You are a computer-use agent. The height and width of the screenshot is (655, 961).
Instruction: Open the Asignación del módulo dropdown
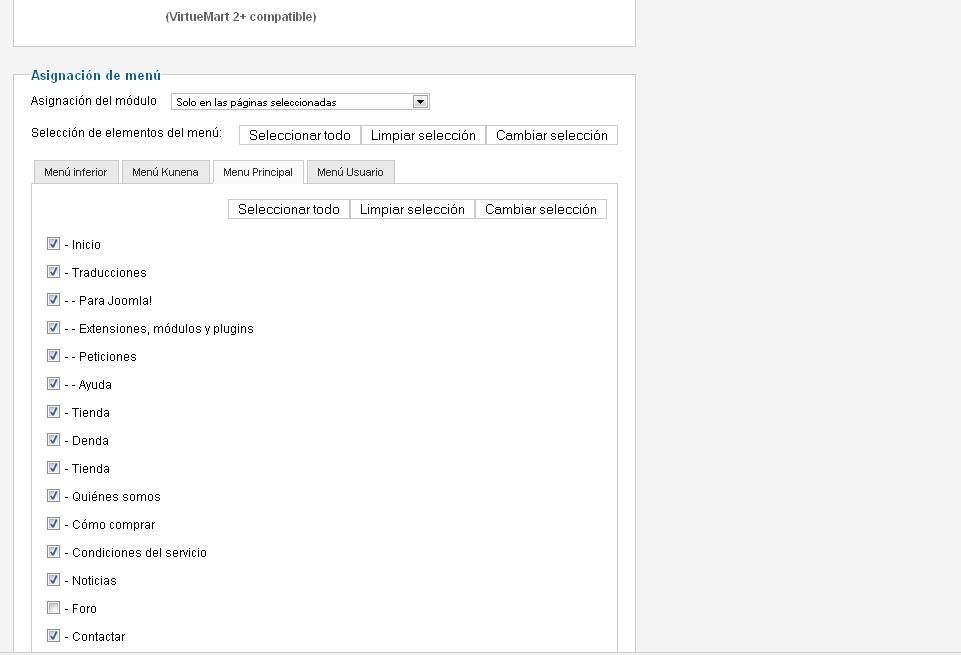click(300, 102)
